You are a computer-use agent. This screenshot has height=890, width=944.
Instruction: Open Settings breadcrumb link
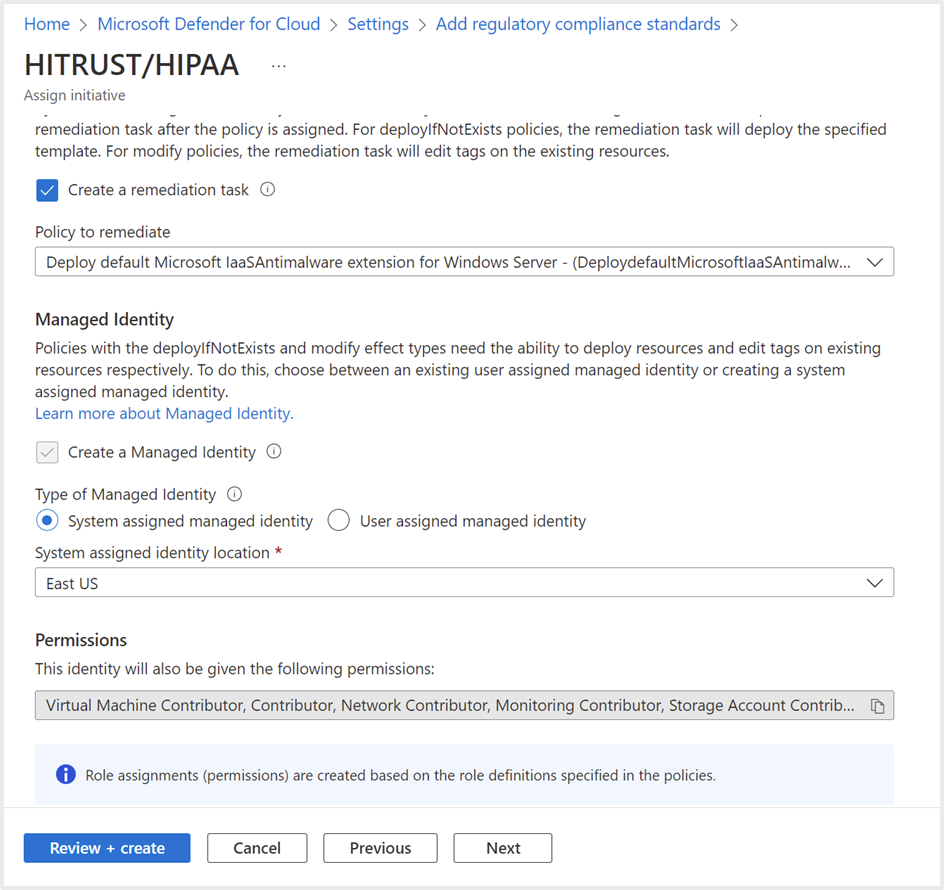[378, 24]
